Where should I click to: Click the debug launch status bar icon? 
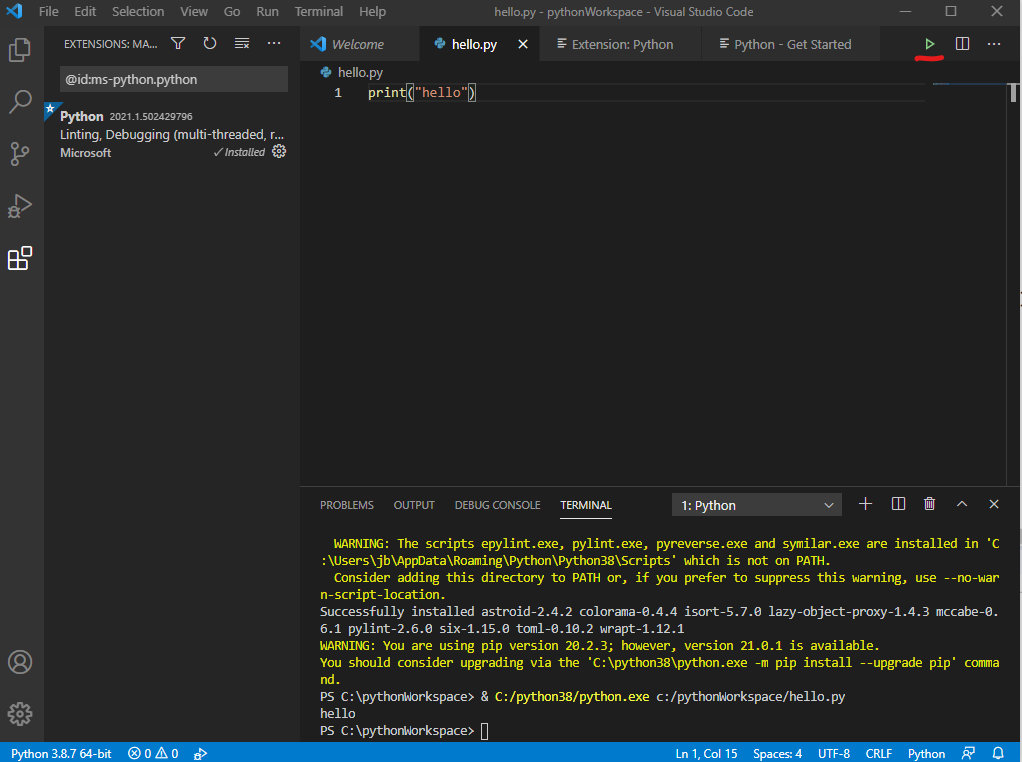click(200, 754)
